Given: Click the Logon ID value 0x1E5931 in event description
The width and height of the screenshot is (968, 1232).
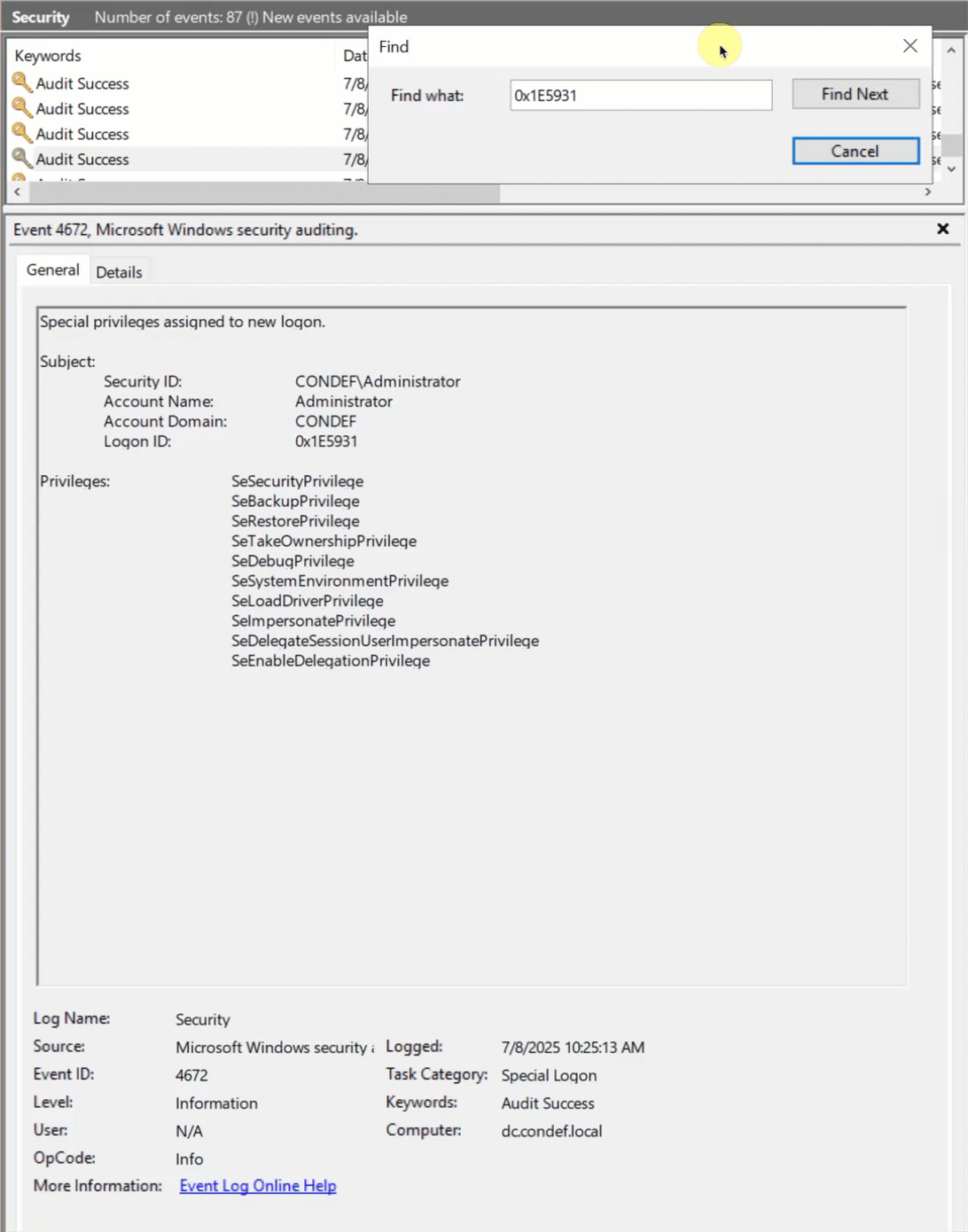Looking at the screenshot, I should [326, 441].
